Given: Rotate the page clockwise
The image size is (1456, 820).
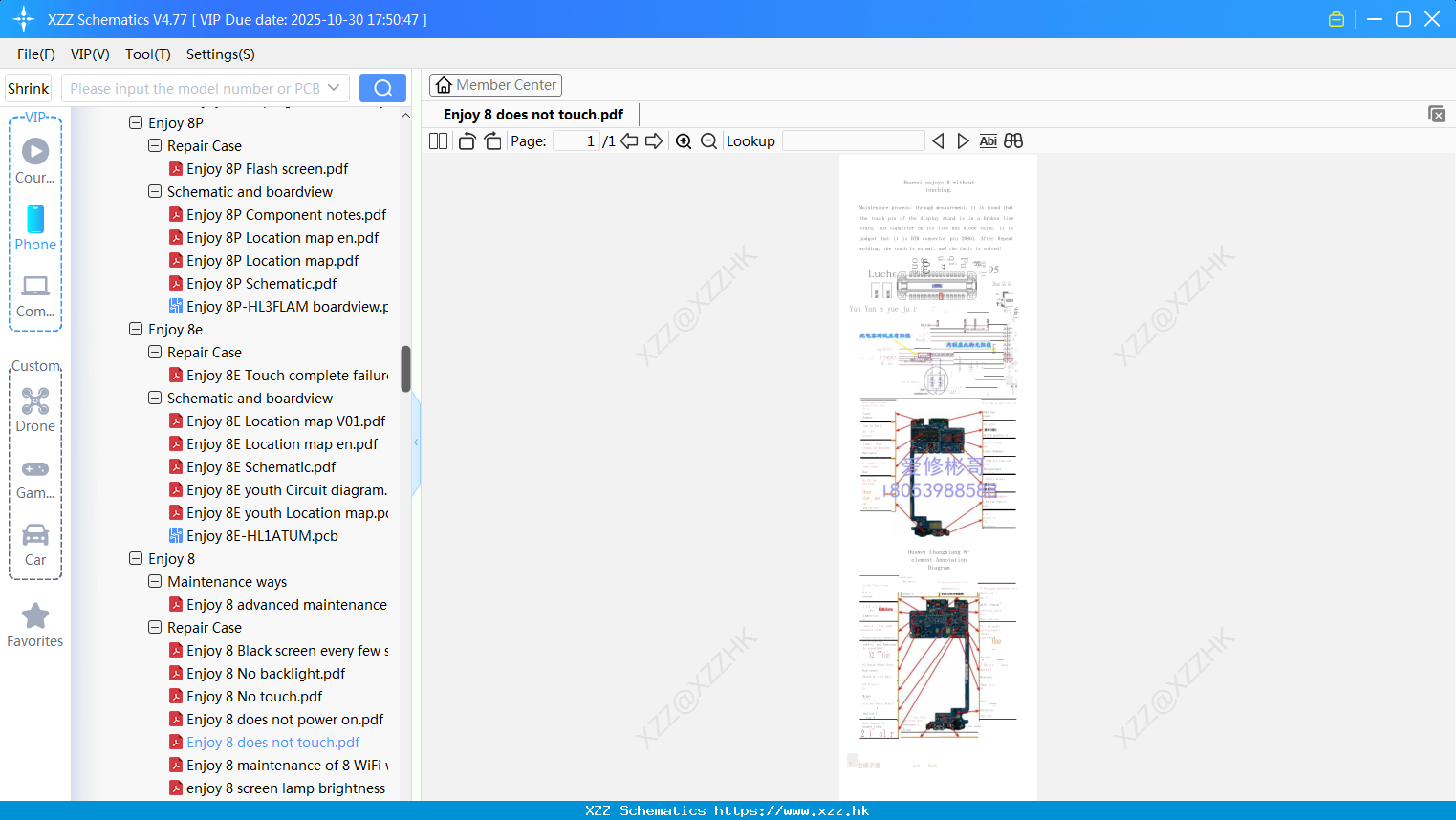Looking at the screenshot, I should (492, 140).
